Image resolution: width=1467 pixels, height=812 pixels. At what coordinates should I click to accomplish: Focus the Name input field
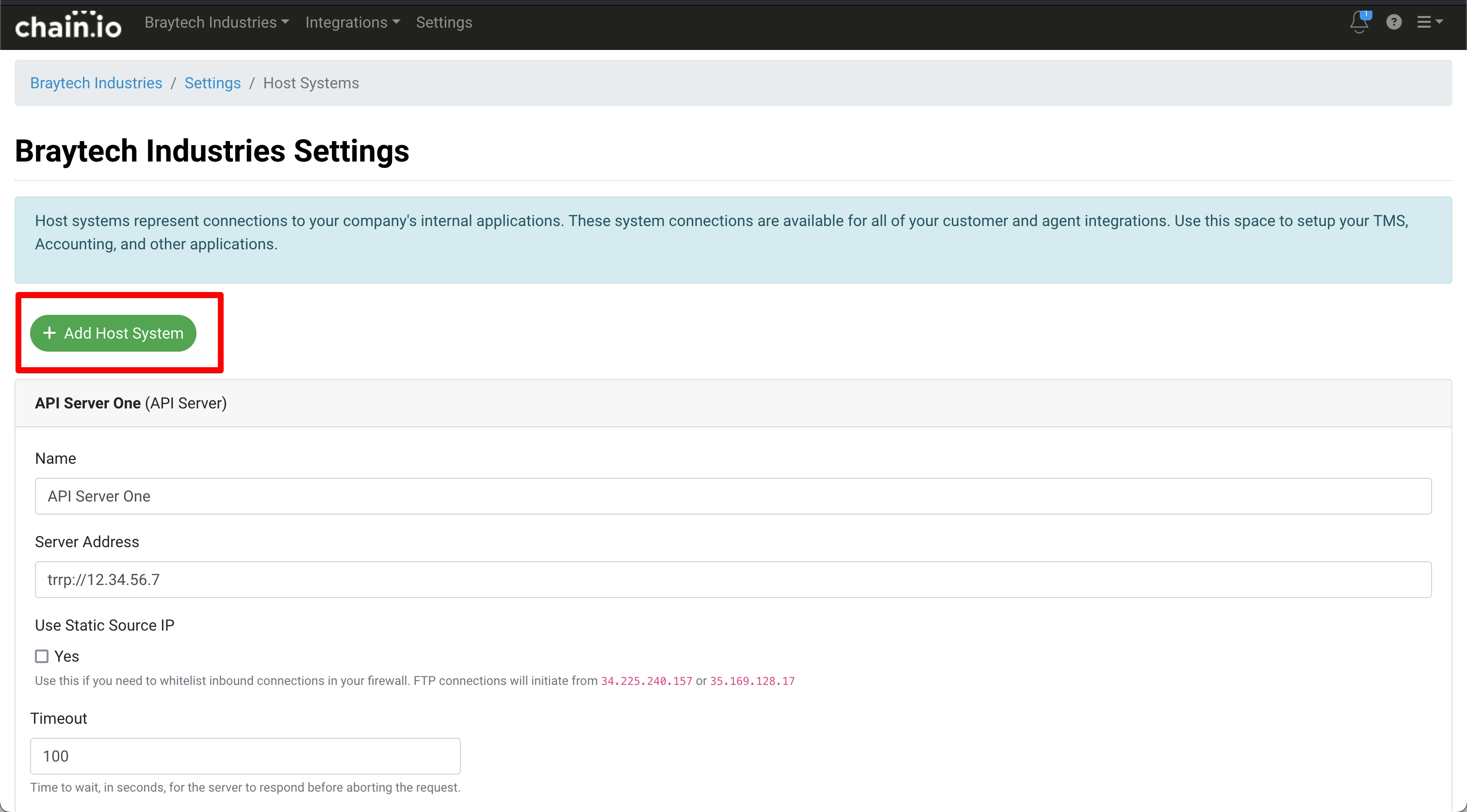[733, 496]
